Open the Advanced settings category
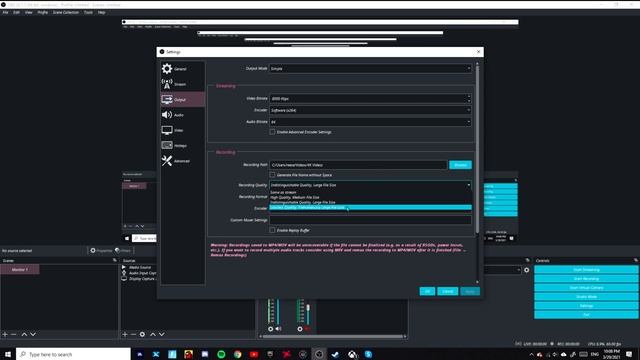The width and height of the screenshot is (640, 360). tap(182, 161)
